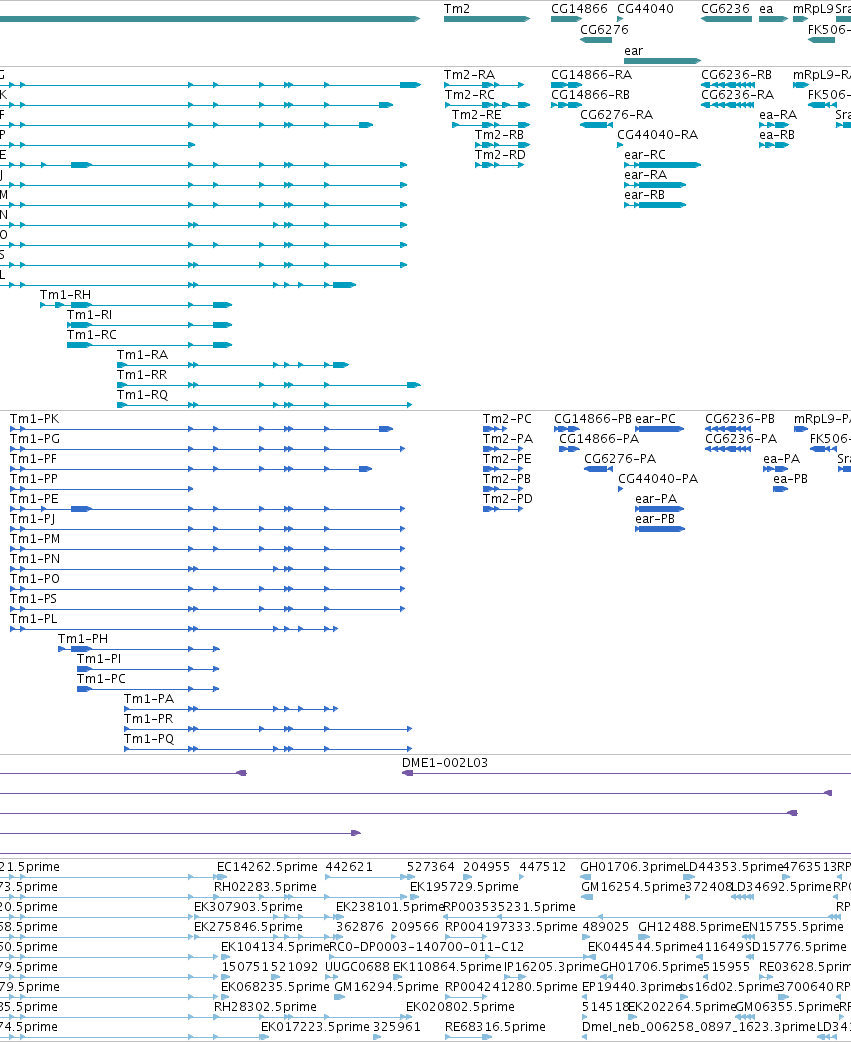Click the CG6236-PB protein label
This screenshot has width=851, height=1042.
click(739, 419)
